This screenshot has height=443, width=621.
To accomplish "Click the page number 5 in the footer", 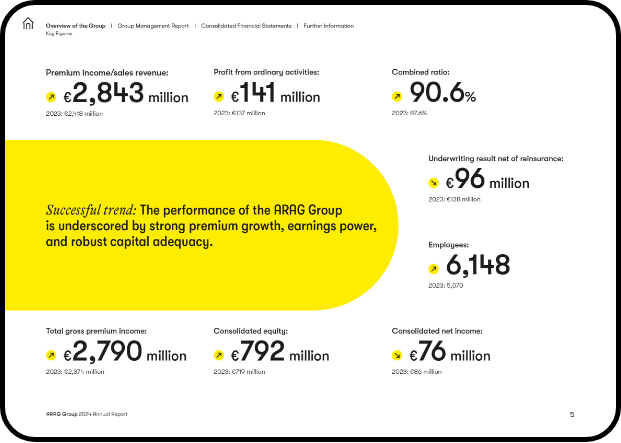I will 572,414.
